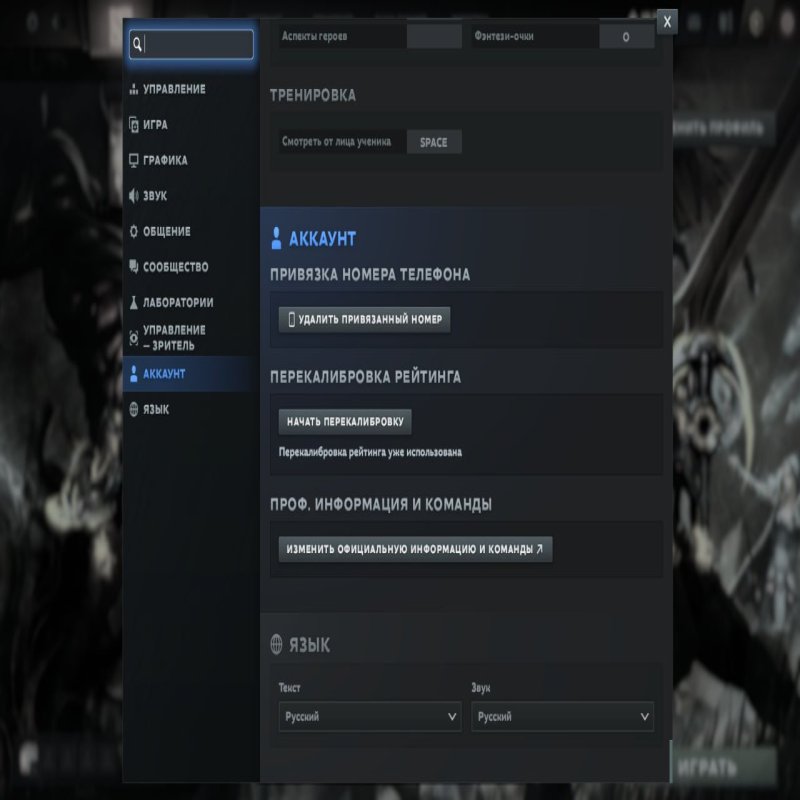Viewport: 800px width, 800px height.
Task: Click the Язык globe icon in sidebar
Action: point(134,409)
